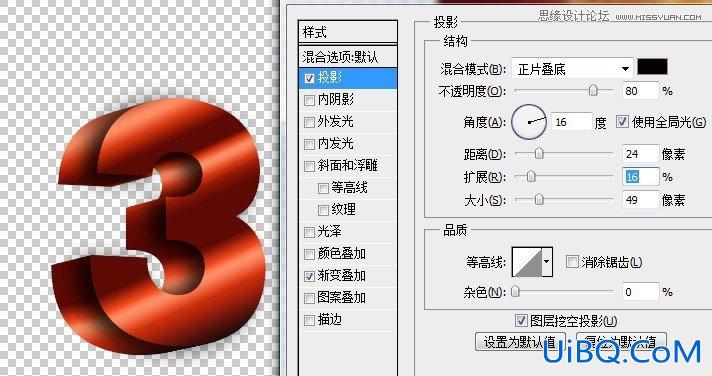Enable the 内阴影 checkbox

[x=309, y=100]
